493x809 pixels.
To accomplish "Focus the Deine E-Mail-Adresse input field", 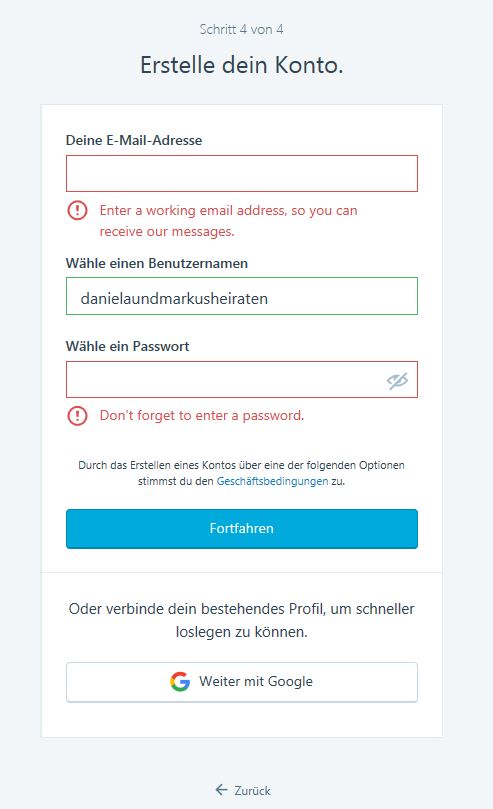I will [x=242, y=173].
